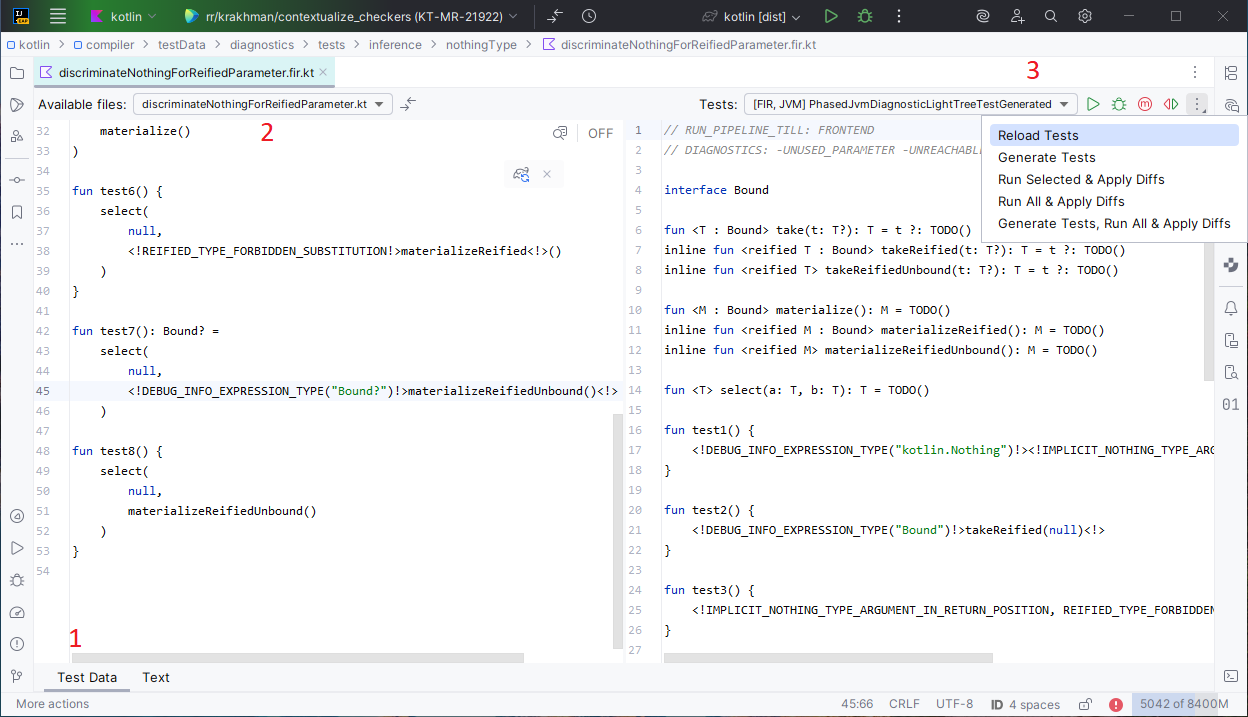Debug the kotlin [dist] configuration
1248x717 pixels.
coord(865,16)
